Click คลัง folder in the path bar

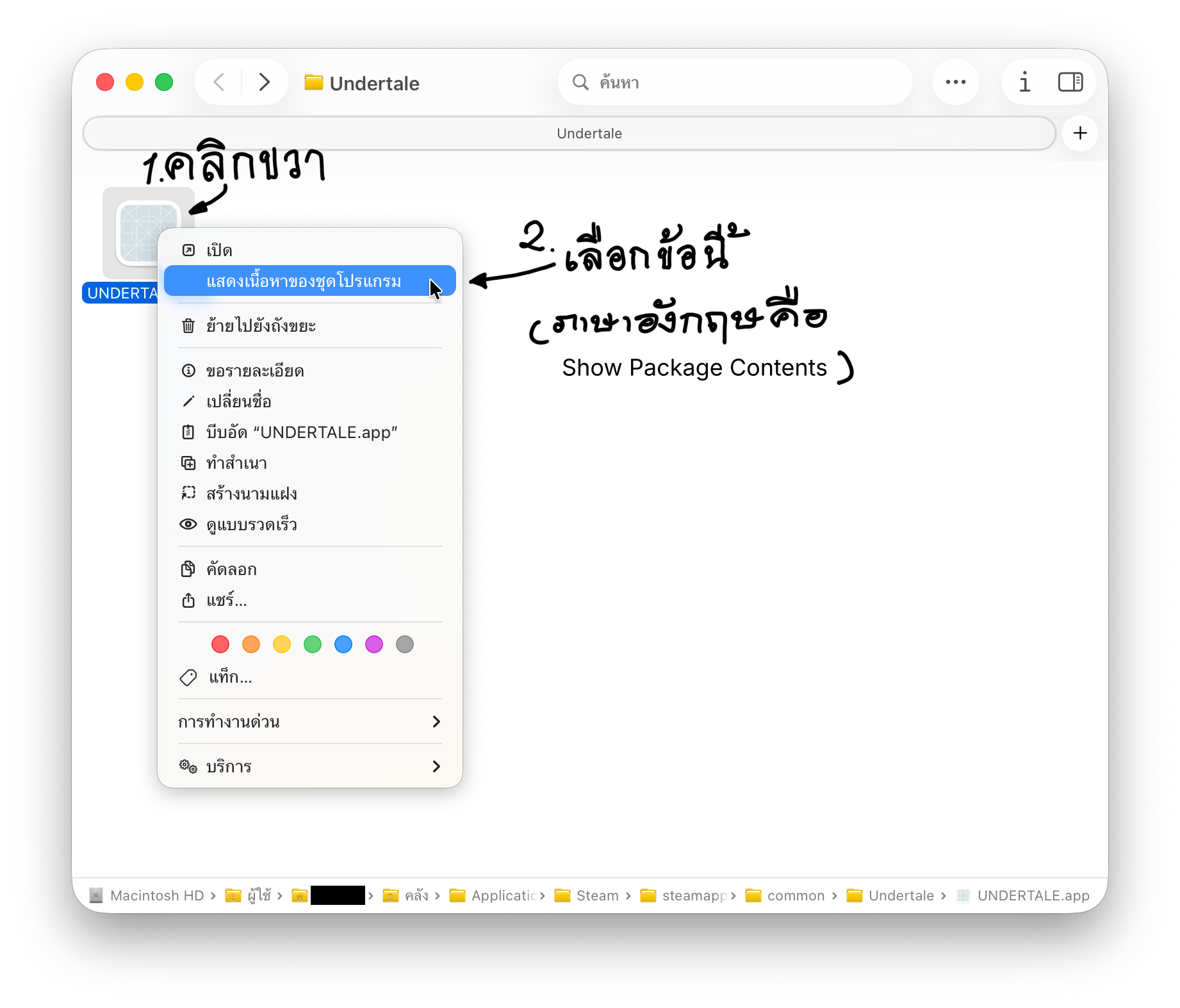406,895
